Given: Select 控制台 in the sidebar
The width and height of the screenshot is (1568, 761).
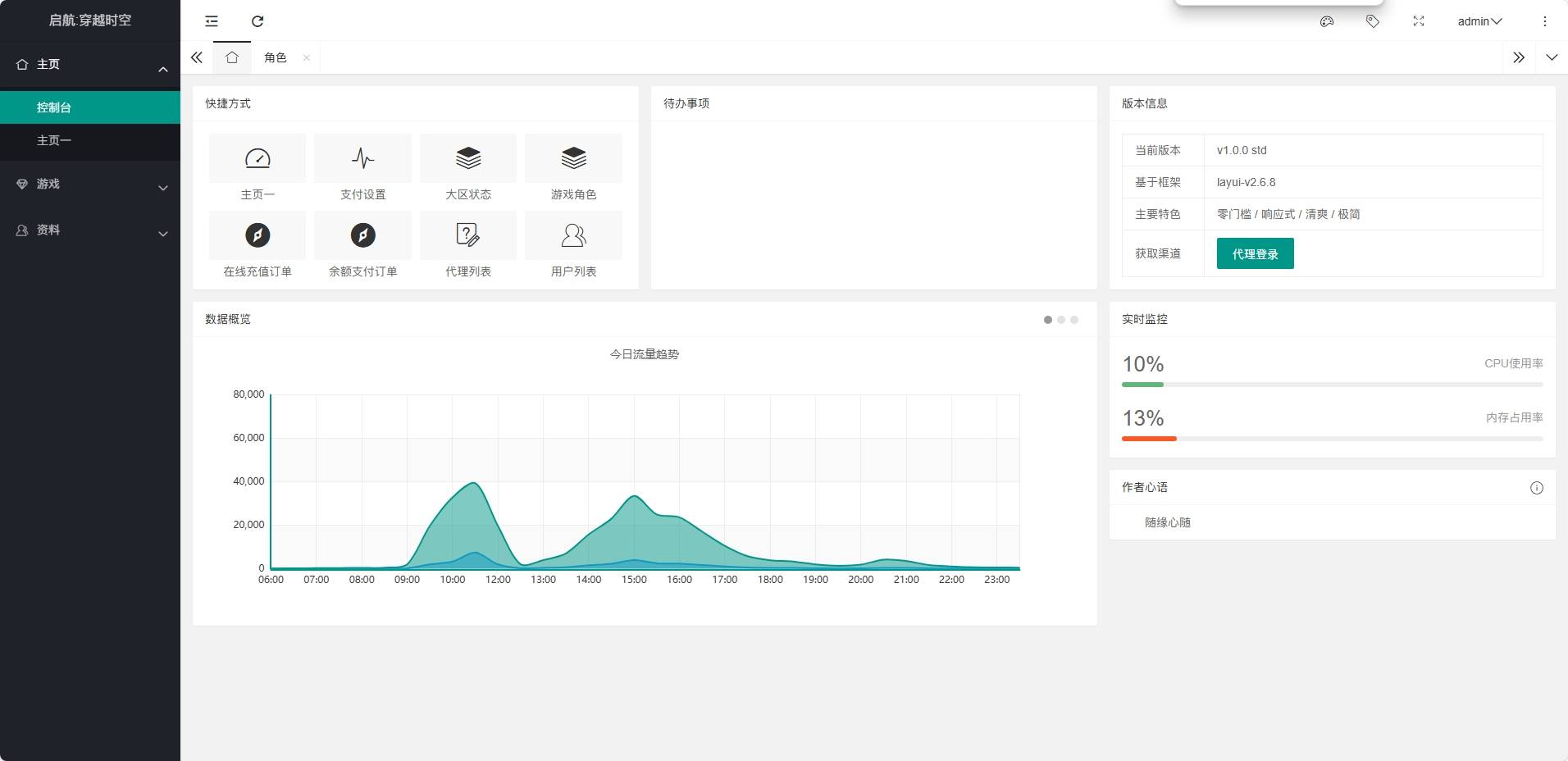Looking at the screenshot, I should tap(90, 107).
